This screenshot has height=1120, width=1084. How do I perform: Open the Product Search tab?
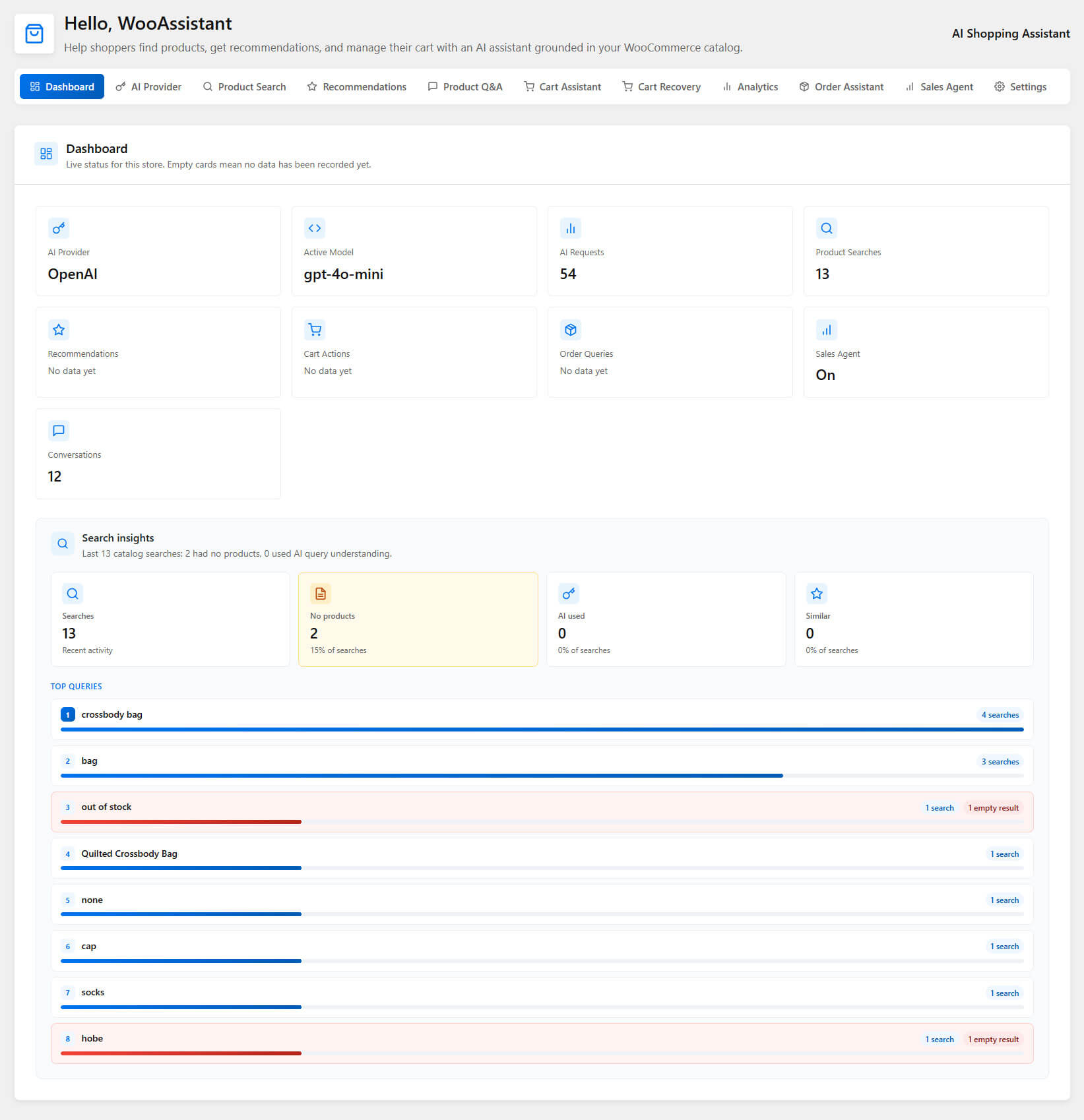click(x=244, y=86)
